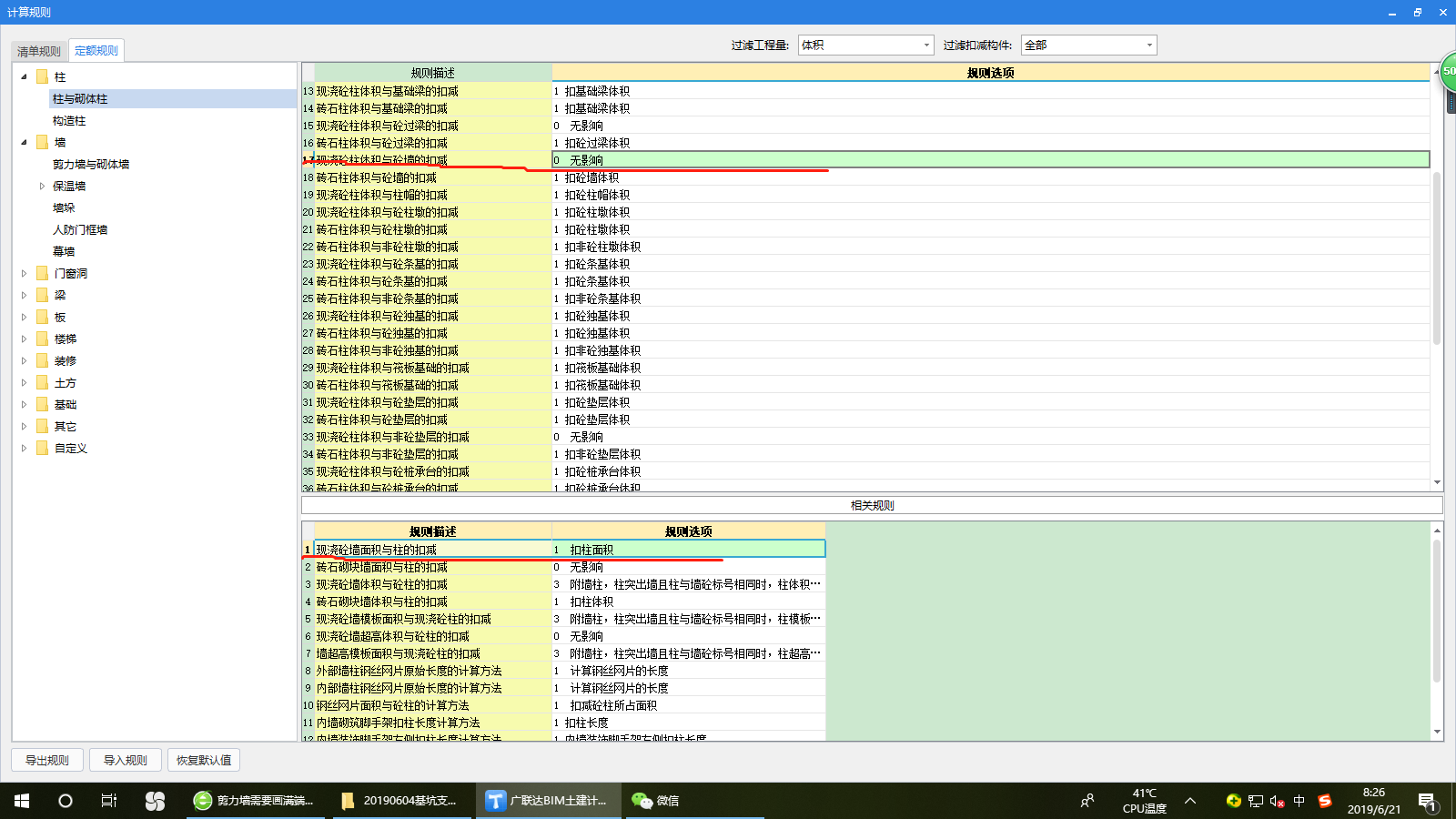Select 剪力墙与砌体墙 in the tree
Screen dimensions: 1456x819
91,164
